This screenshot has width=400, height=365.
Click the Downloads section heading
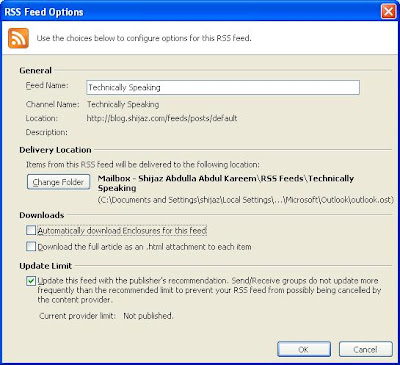(42, 215)
